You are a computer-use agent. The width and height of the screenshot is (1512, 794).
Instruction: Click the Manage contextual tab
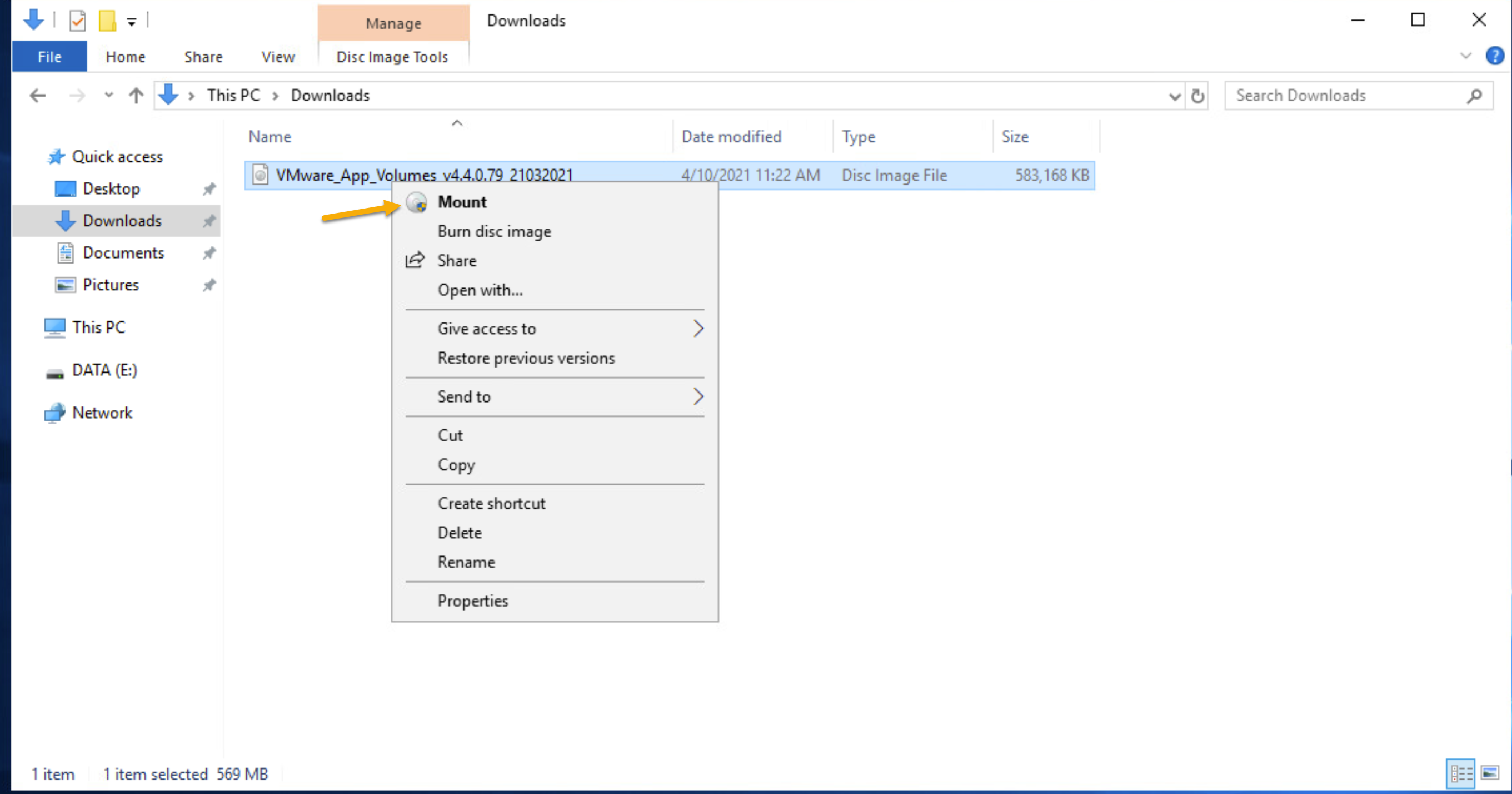(393, 23)
